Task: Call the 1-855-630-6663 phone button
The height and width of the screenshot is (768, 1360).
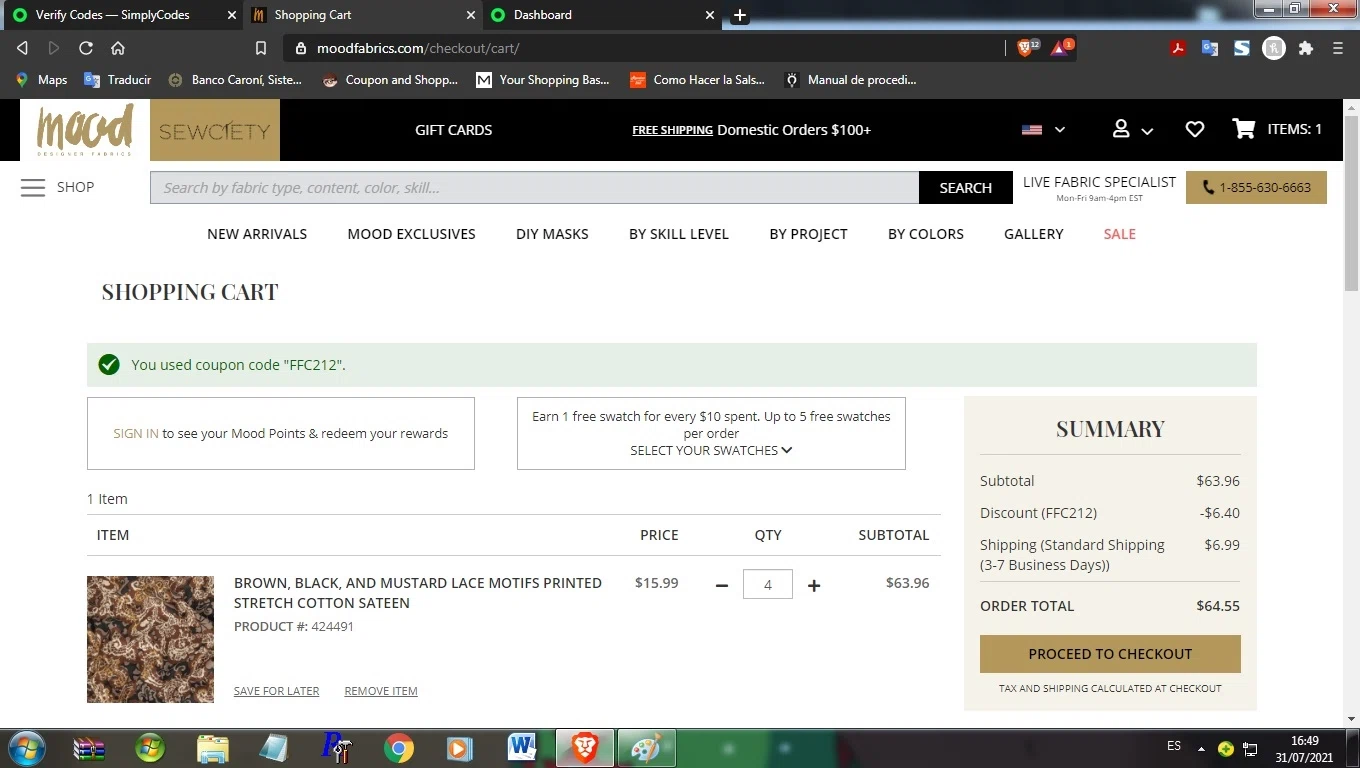Action: (1256, 188)
